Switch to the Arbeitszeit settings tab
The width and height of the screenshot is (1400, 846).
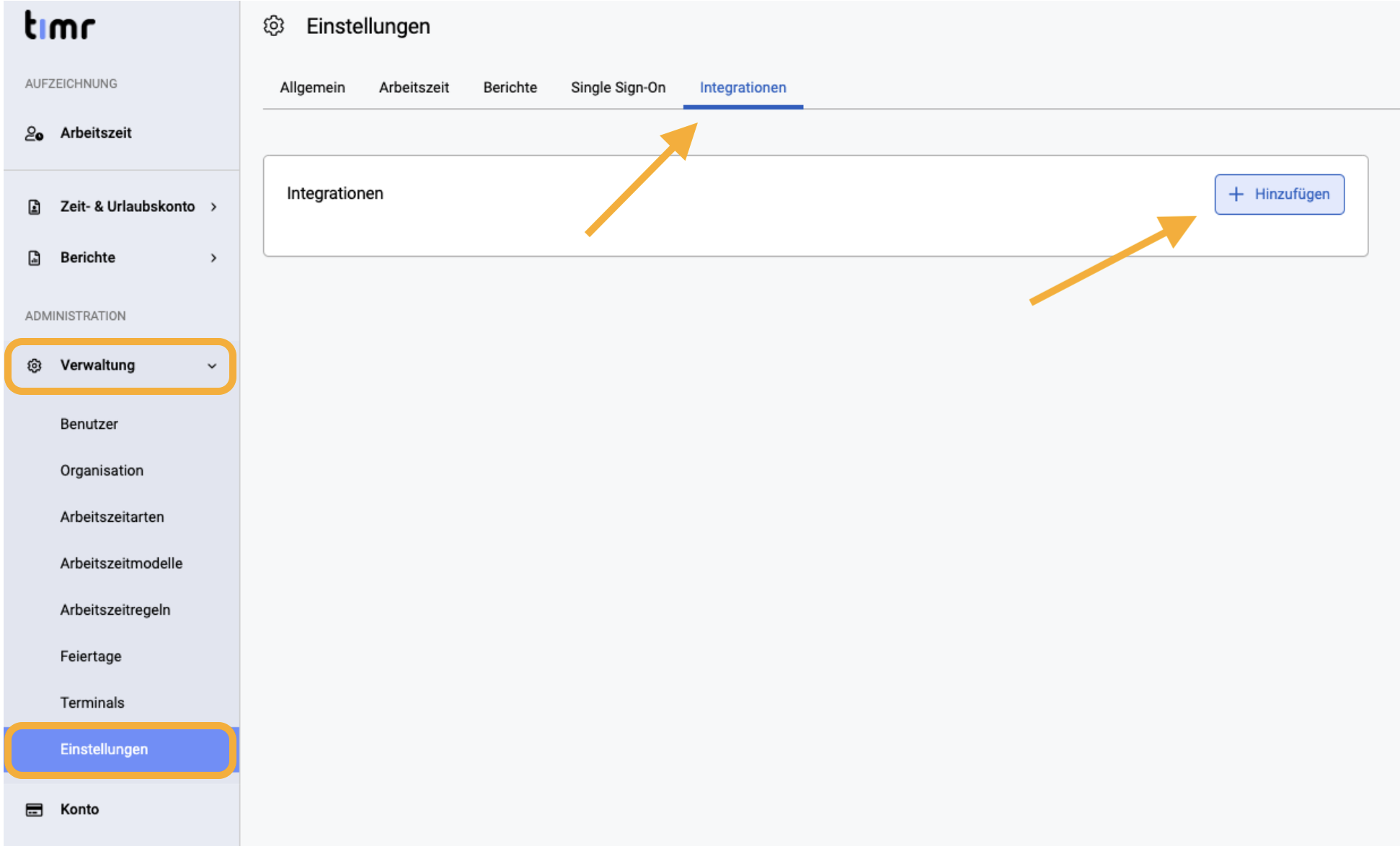point(414,87)
